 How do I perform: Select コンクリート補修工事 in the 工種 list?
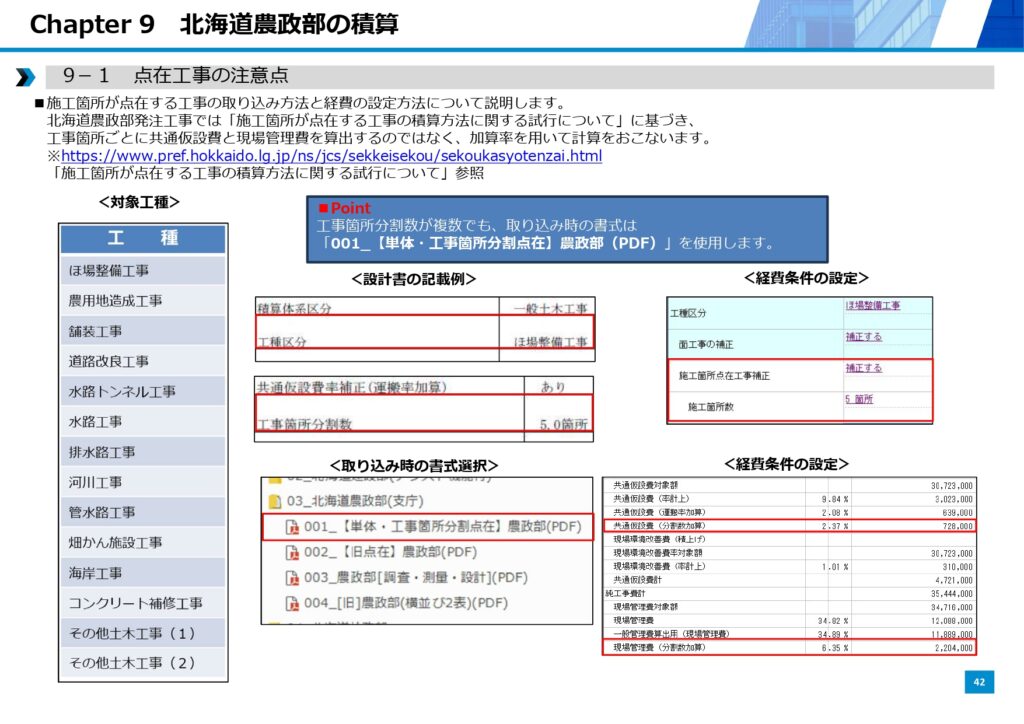click(135, 603)
